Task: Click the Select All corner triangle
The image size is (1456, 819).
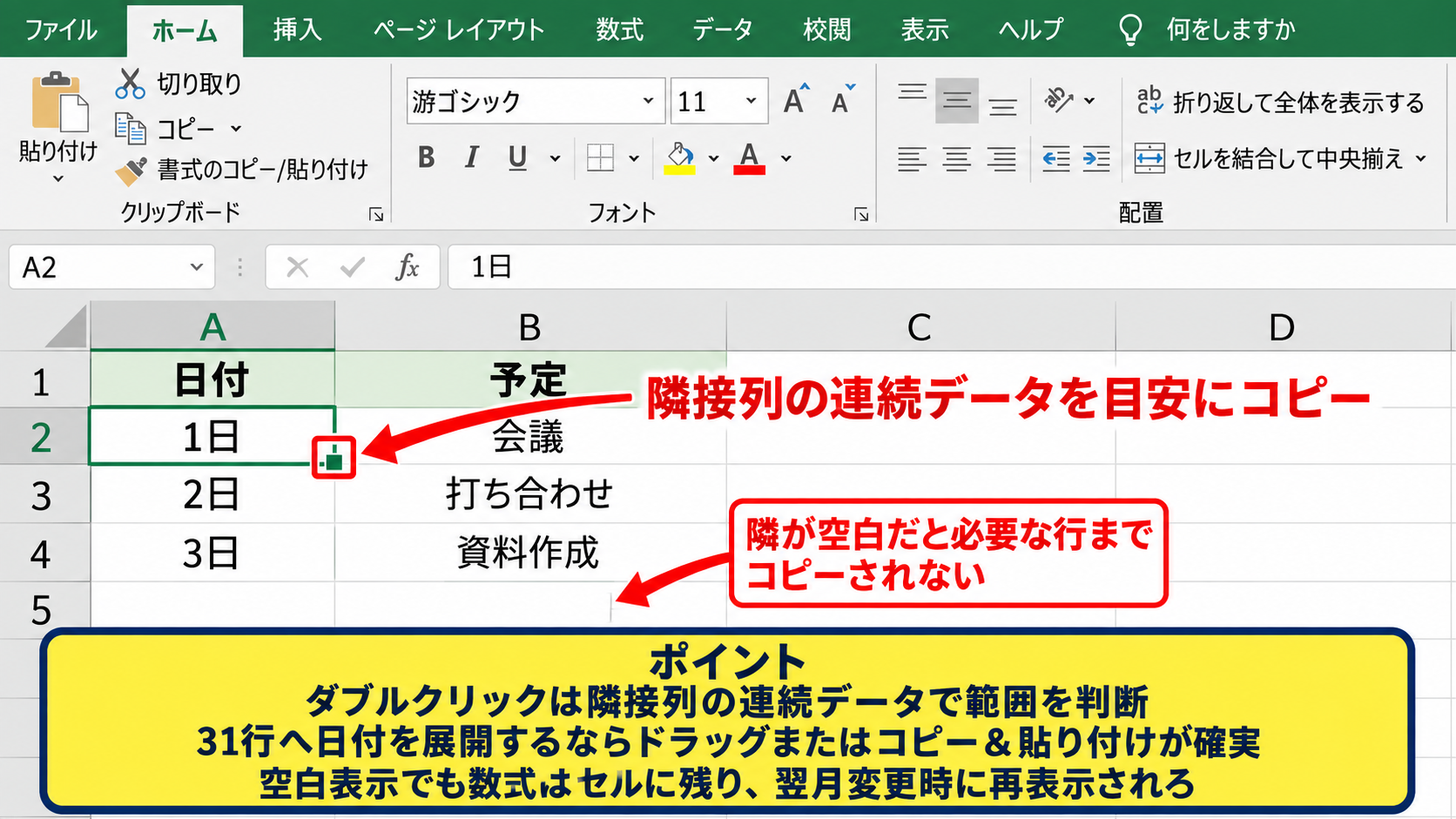Action: point(67,326)
